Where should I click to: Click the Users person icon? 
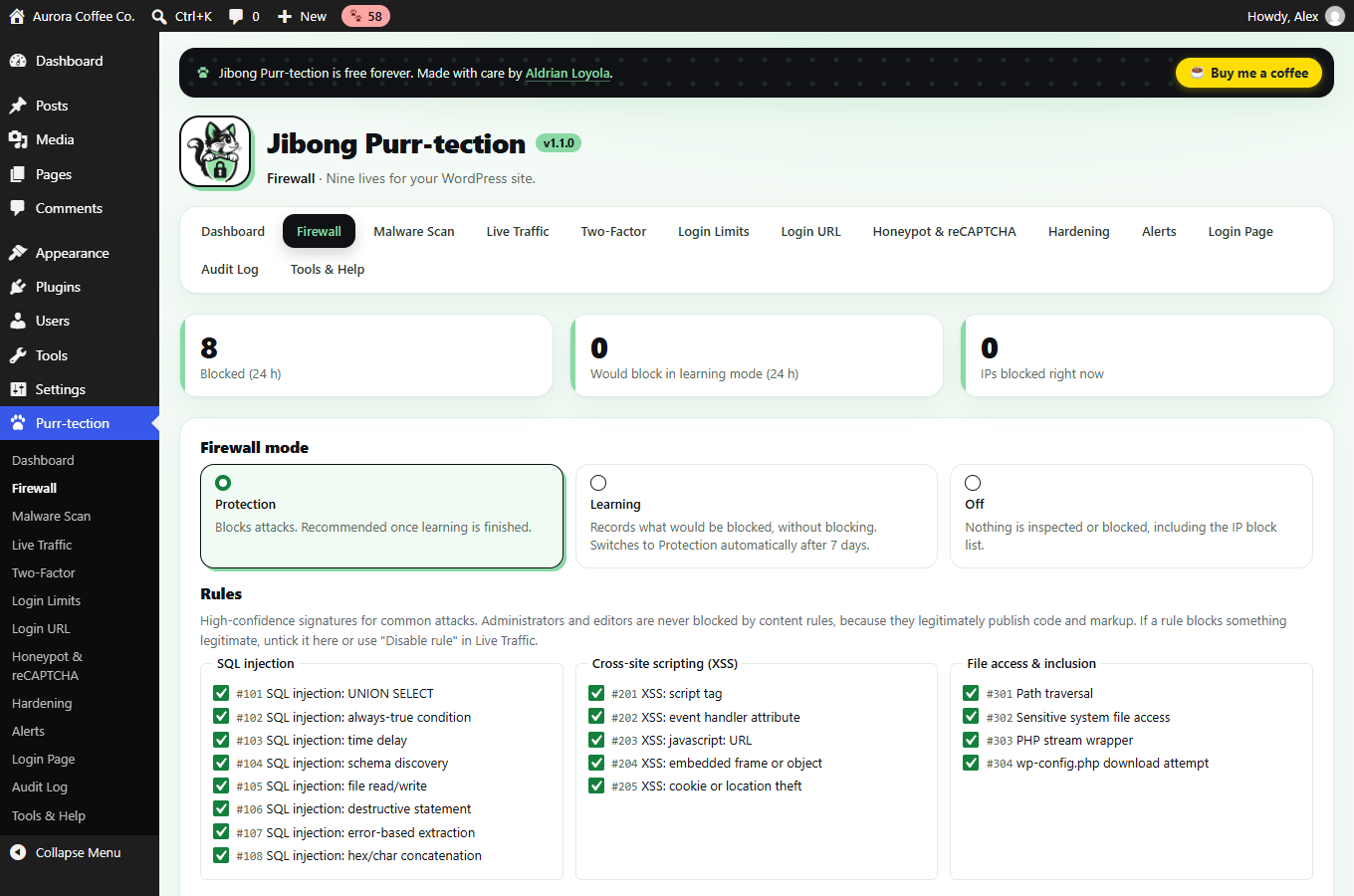pos(18,321)
